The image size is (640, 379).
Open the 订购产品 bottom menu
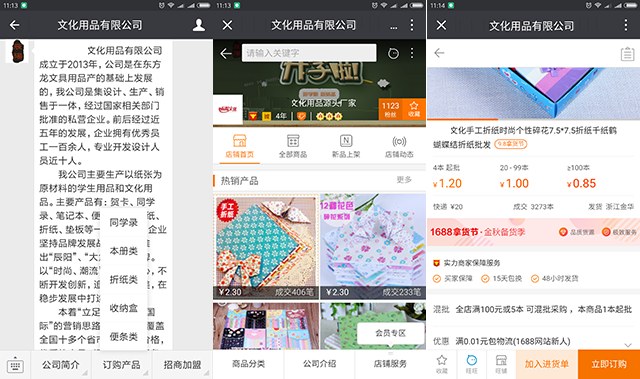tap(122, 365)
